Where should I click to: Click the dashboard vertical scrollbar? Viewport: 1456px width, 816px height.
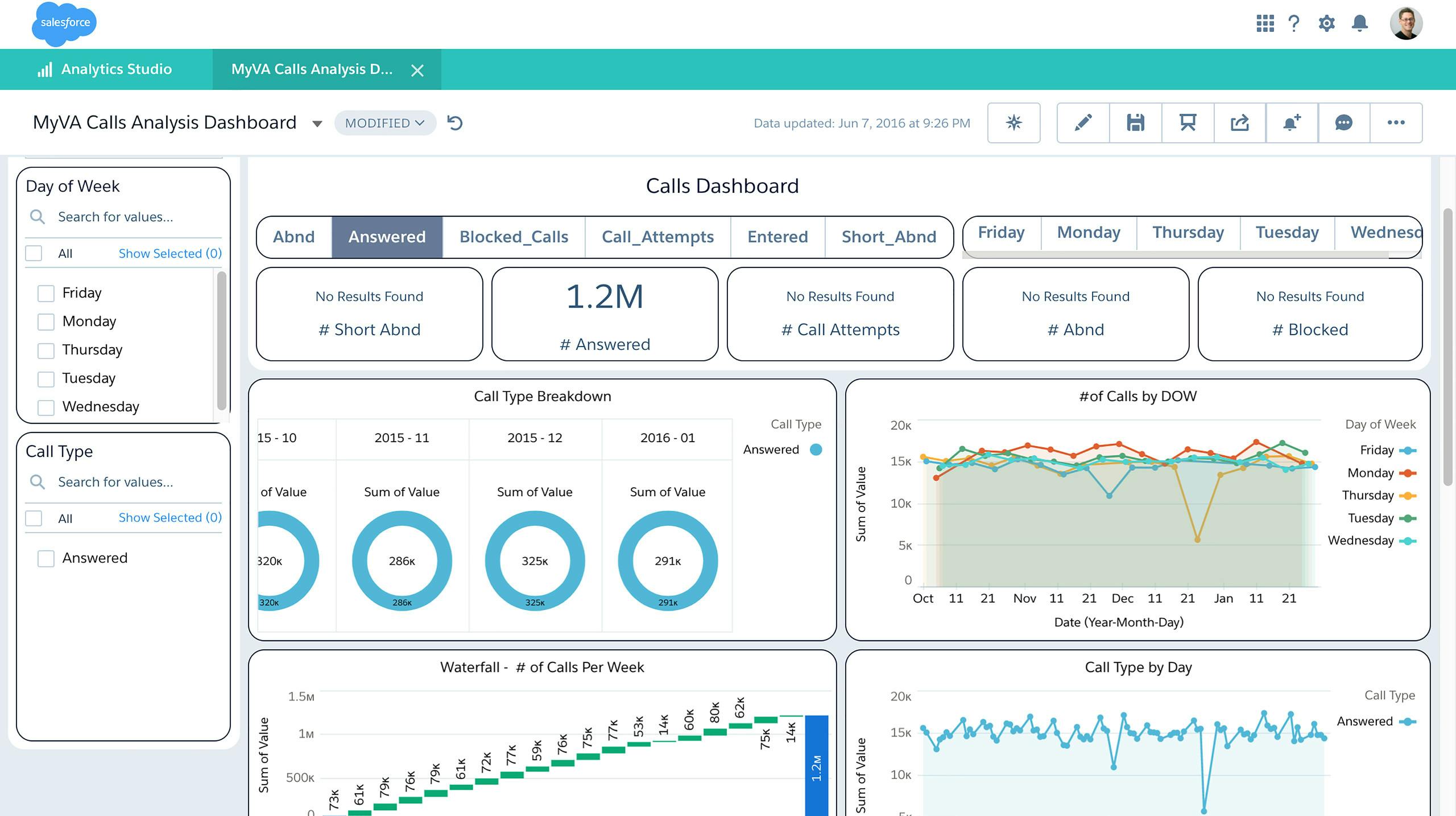coord(1449,347)
